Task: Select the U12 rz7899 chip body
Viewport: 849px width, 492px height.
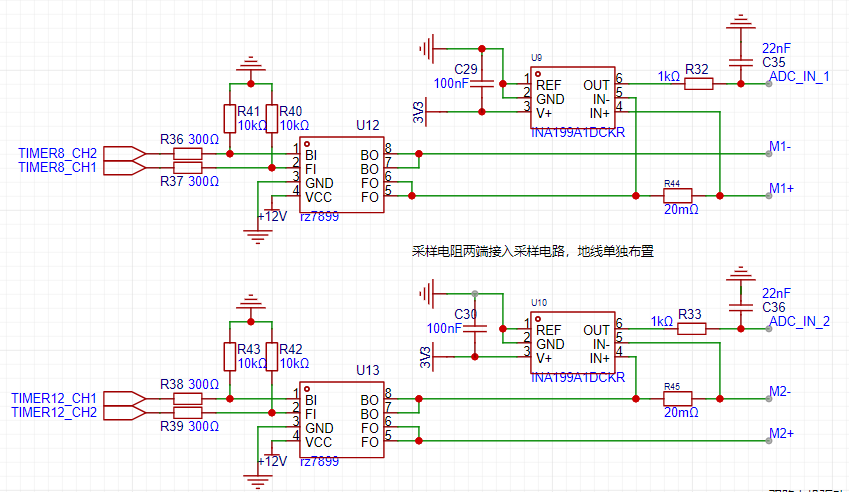Action: coord(342,174)
